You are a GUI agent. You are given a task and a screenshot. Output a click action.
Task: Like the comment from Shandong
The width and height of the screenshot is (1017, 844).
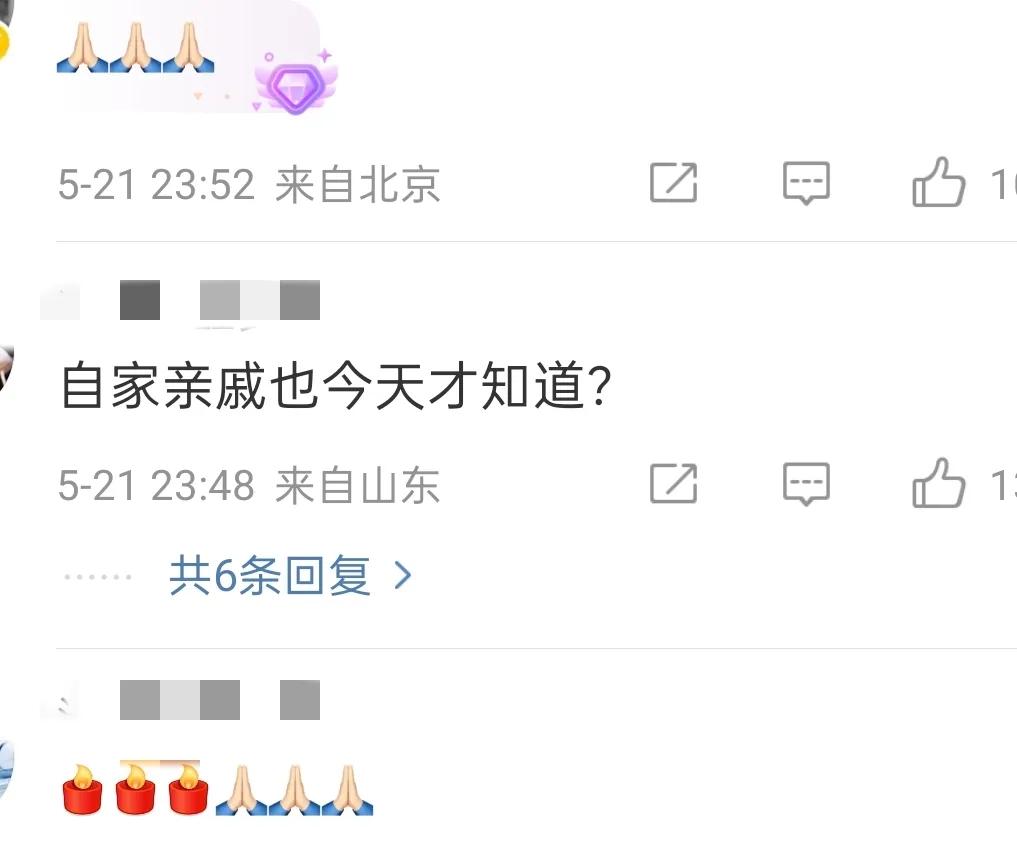point(939,483)
